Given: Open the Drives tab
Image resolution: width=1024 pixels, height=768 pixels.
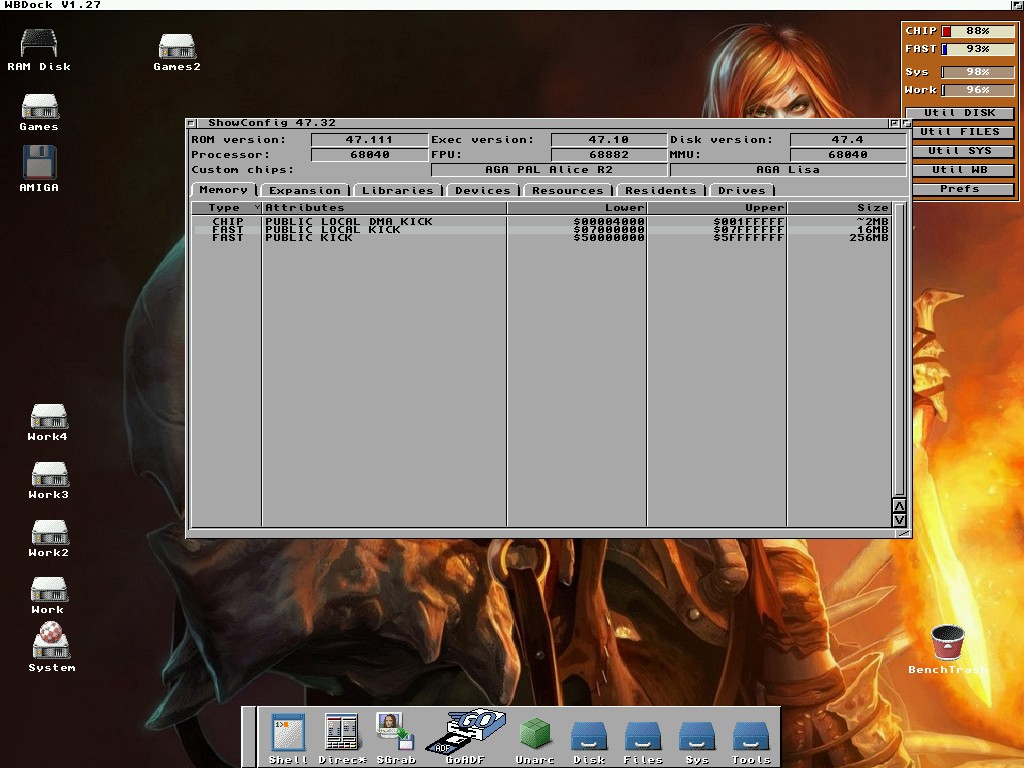Looking at the screenshot, I should tap(741, 190).
